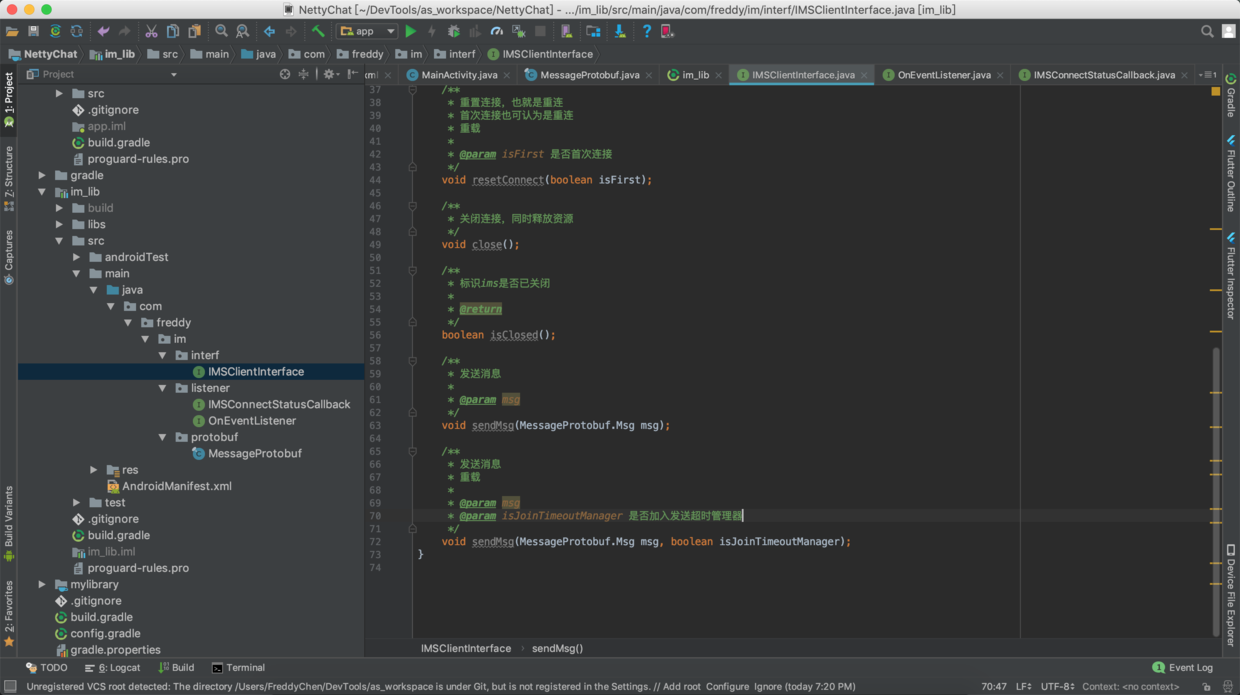Screen dimensions: 1240x695
Task: Toggle the Logcat panel open
Action: (110, 667)
